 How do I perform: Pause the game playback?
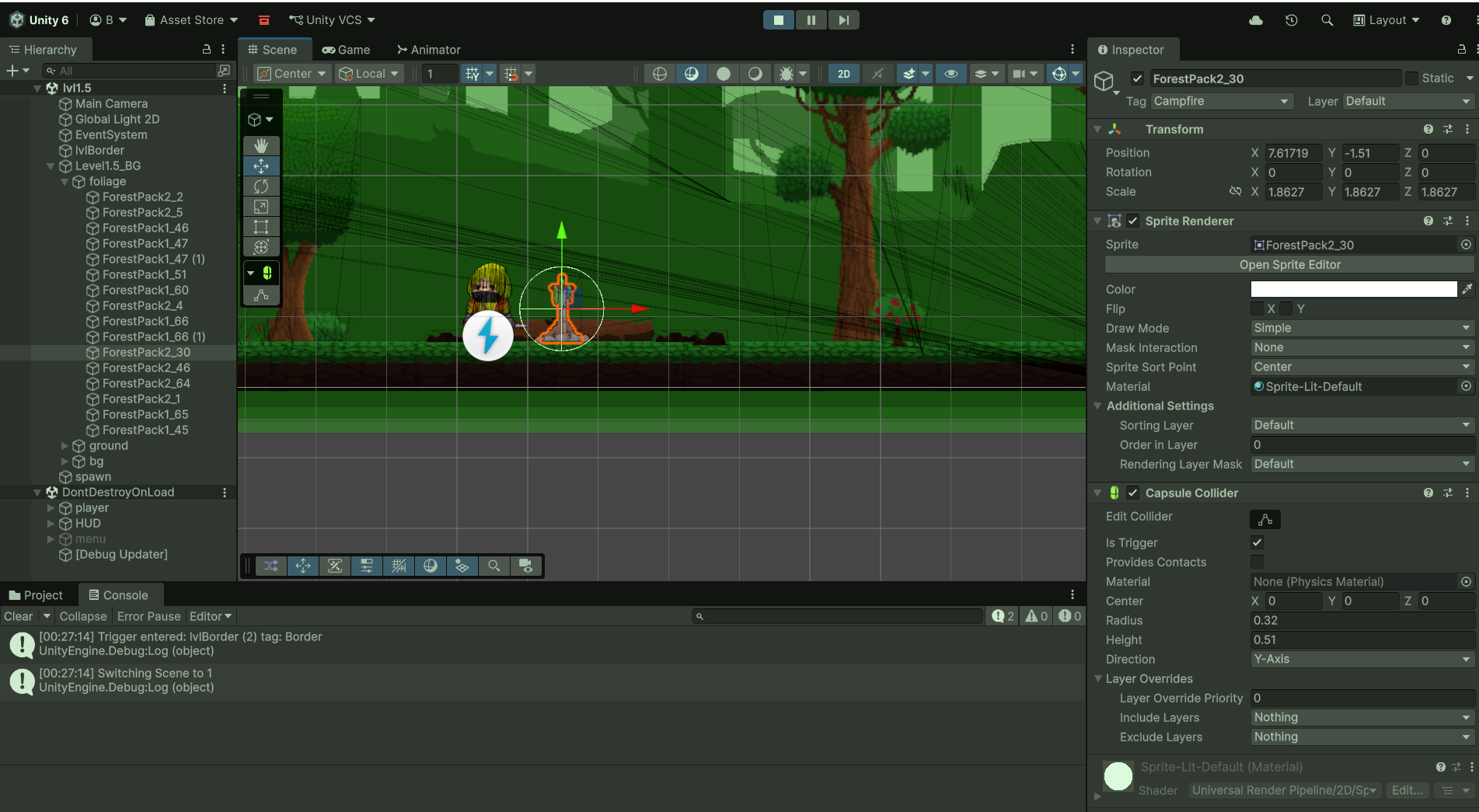(x=811, y=20)
